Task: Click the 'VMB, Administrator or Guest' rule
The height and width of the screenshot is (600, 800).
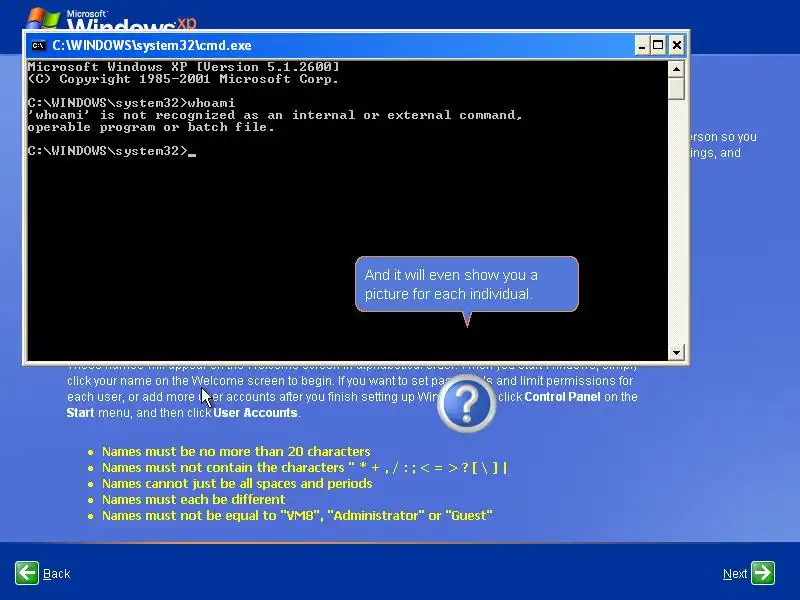Action: (x=297, y=515)
